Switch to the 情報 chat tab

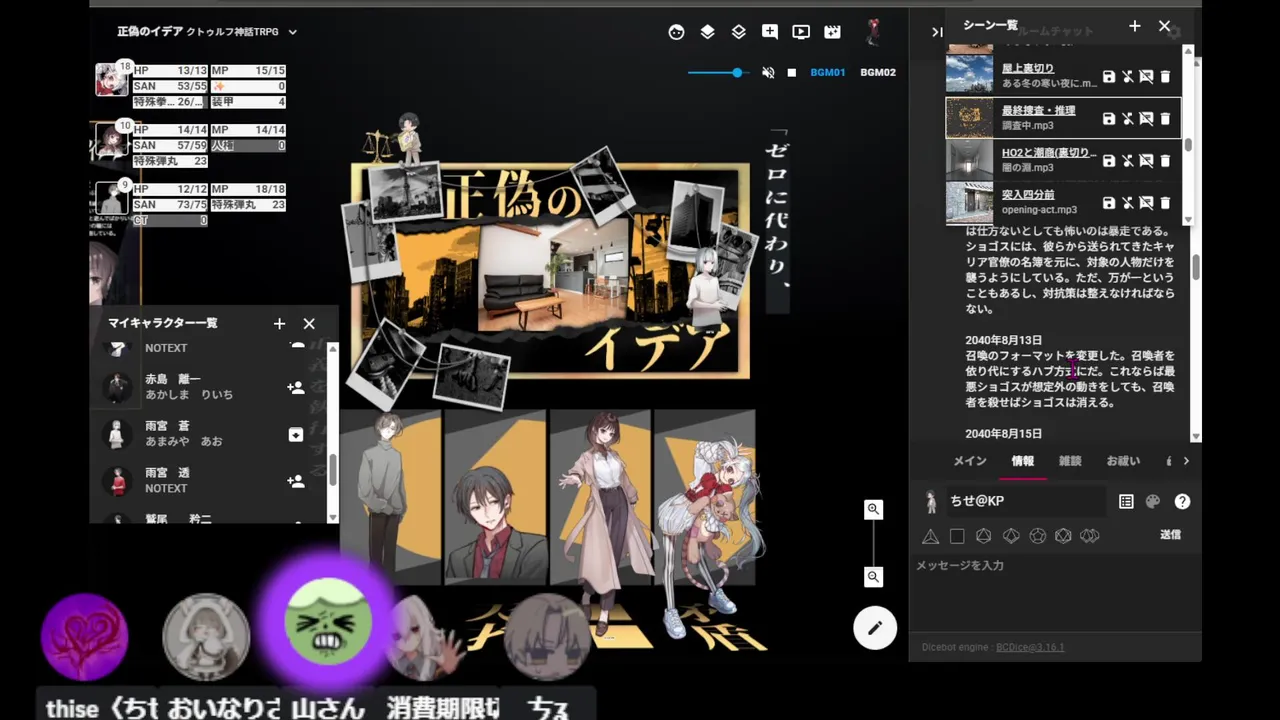(x=1023, y=461)
